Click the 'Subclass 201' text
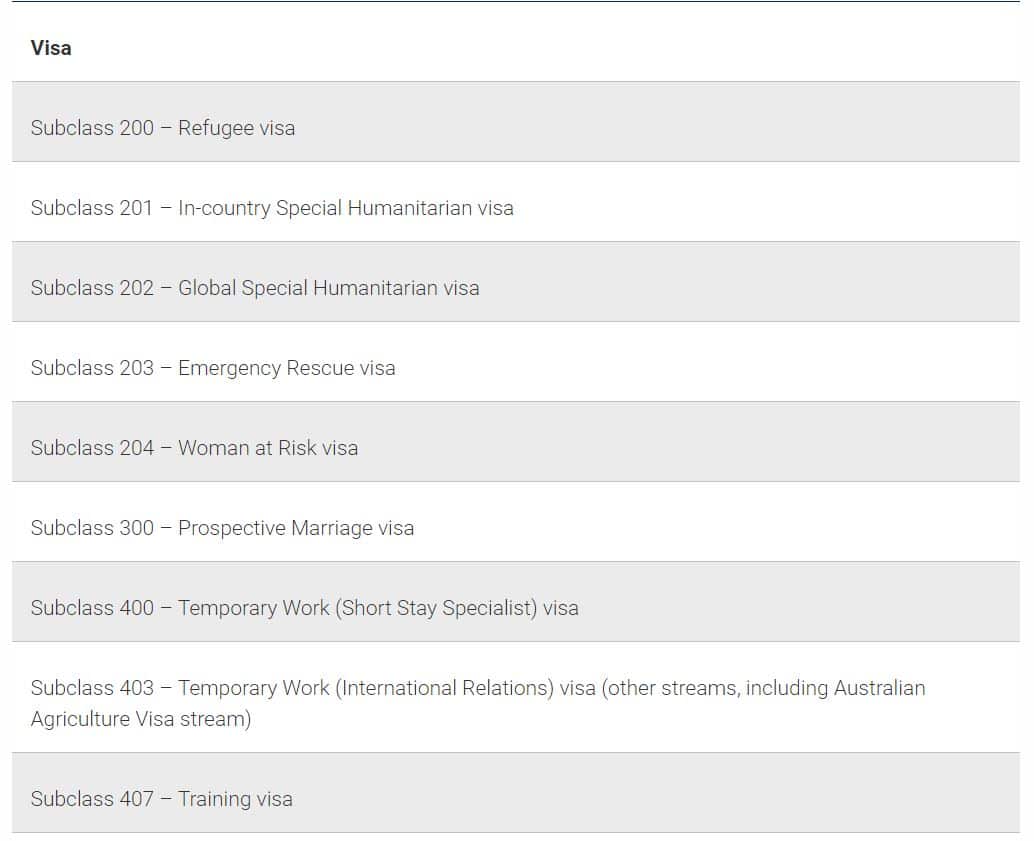Screen dimensions: 1034x841 tap(92, 208)
